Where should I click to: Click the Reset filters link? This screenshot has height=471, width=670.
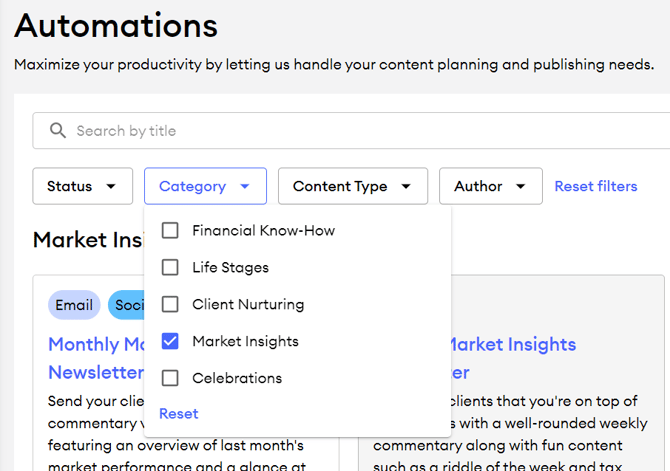tap(595, 186)
